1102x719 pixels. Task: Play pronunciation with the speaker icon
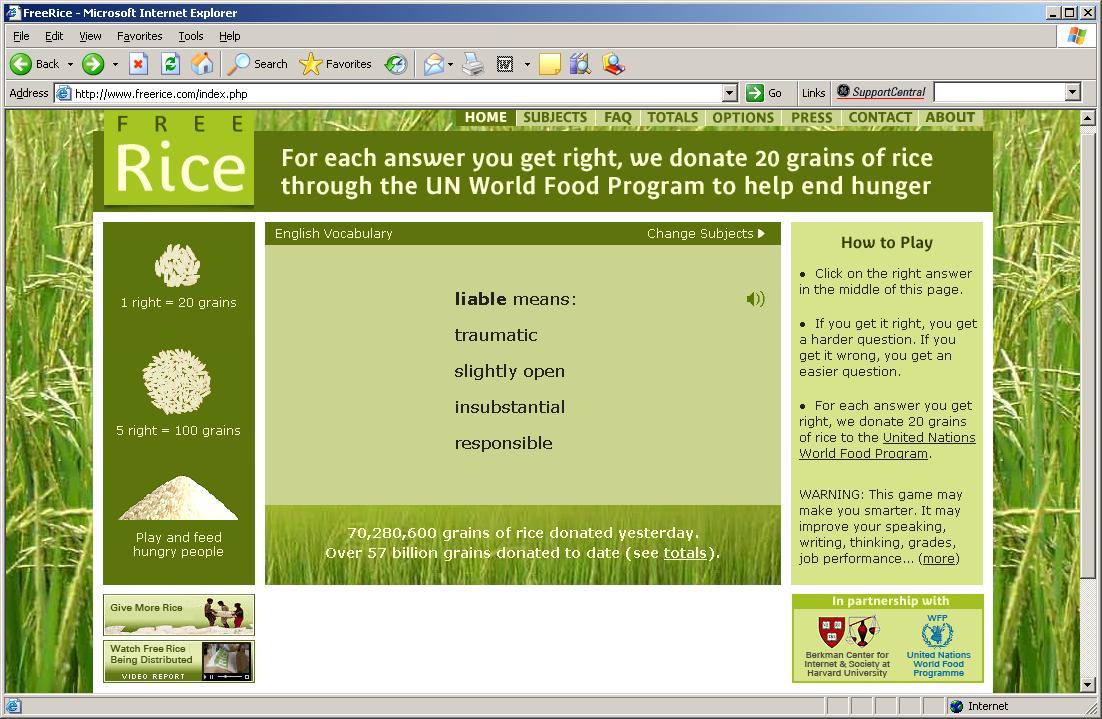click(x=756, y=299)
